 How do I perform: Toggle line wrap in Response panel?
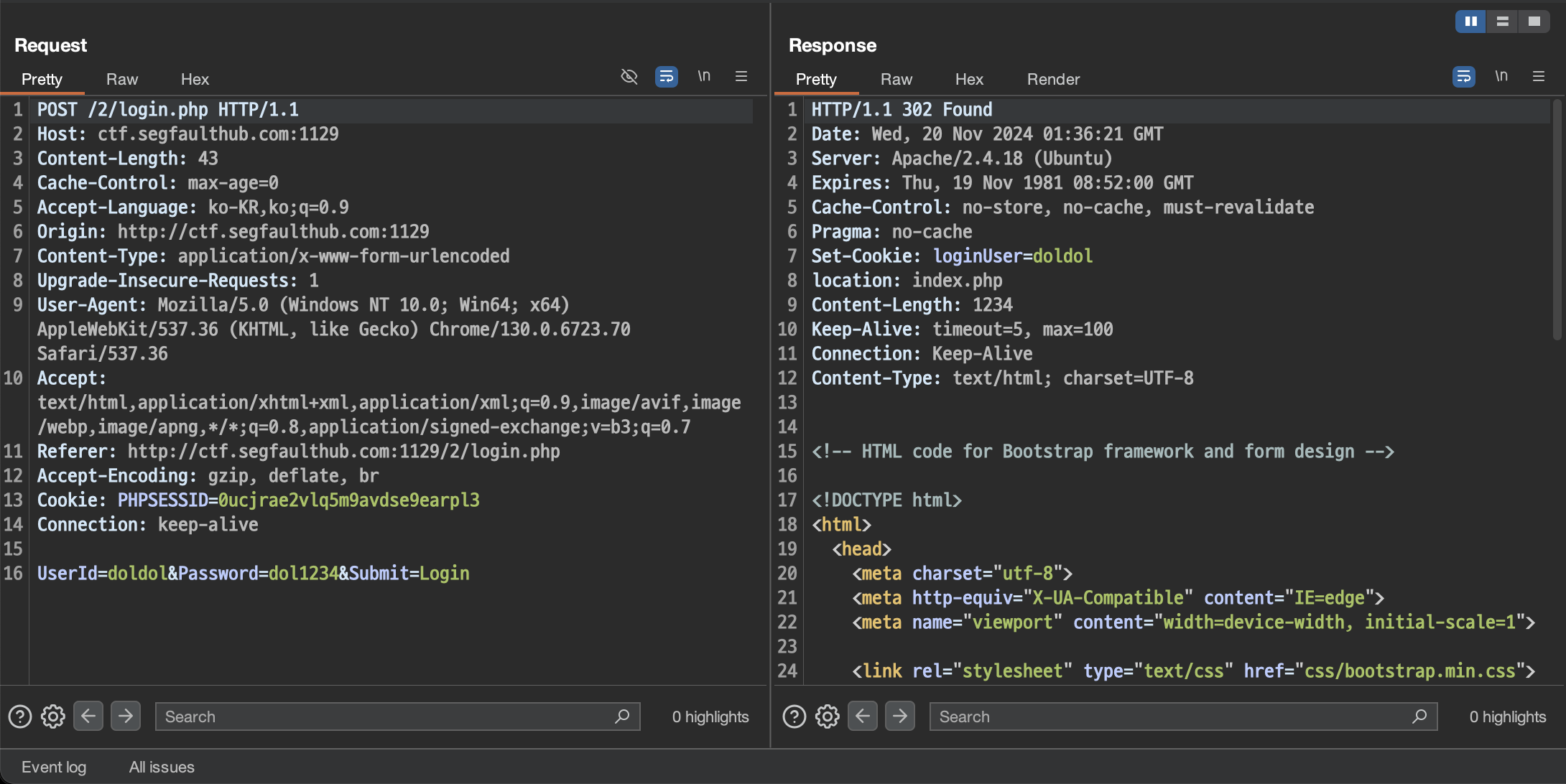(x=1463, y=76)
